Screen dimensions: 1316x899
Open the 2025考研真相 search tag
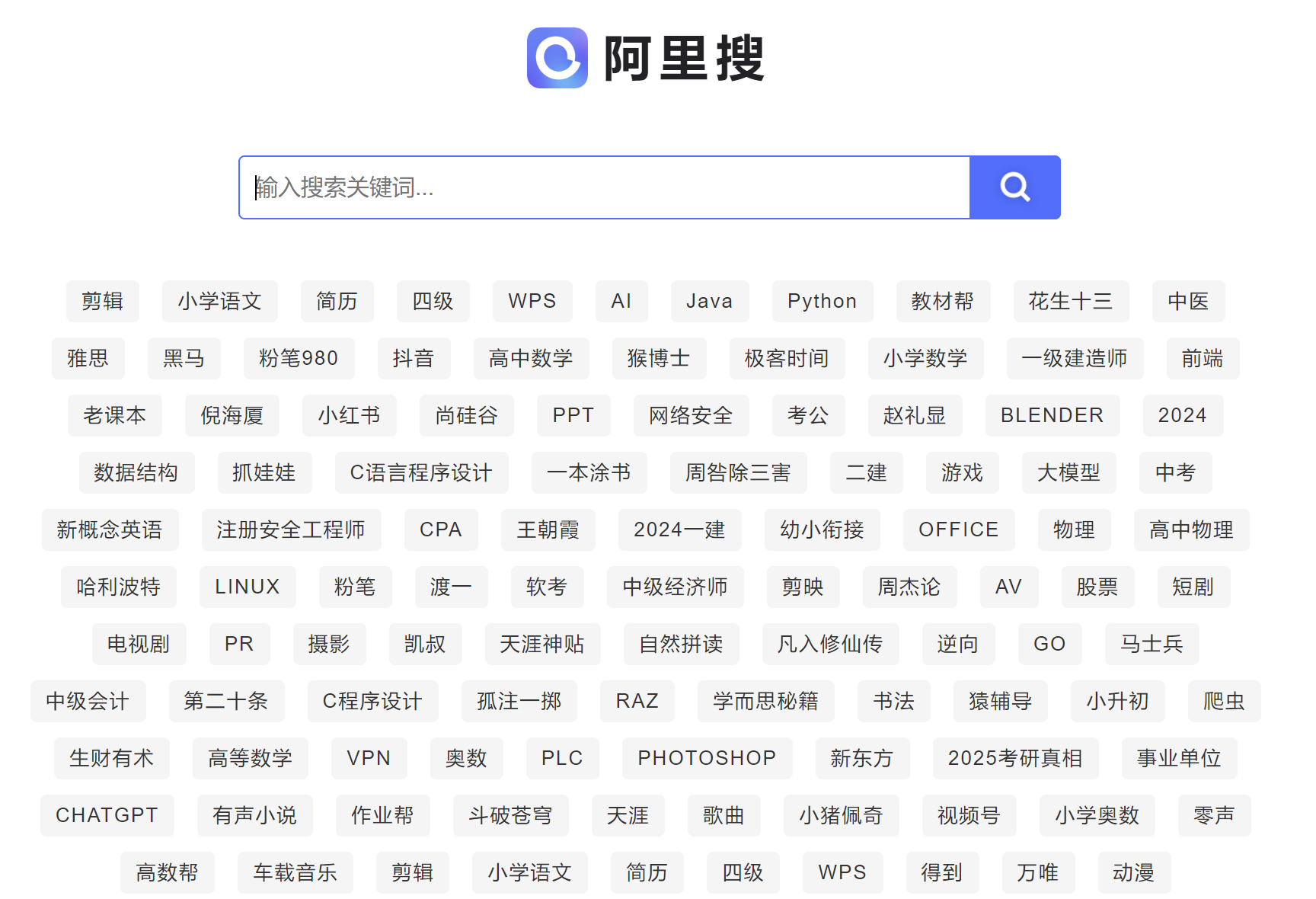point(1015,758)
